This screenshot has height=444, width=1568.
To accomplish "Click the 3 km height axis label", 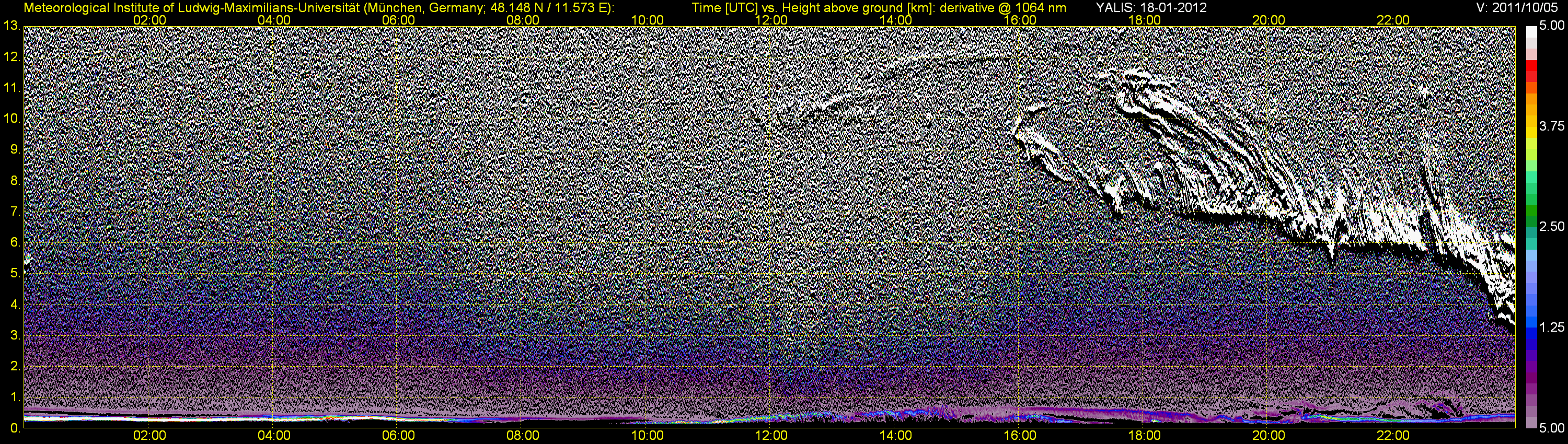I will click(16, 336).
